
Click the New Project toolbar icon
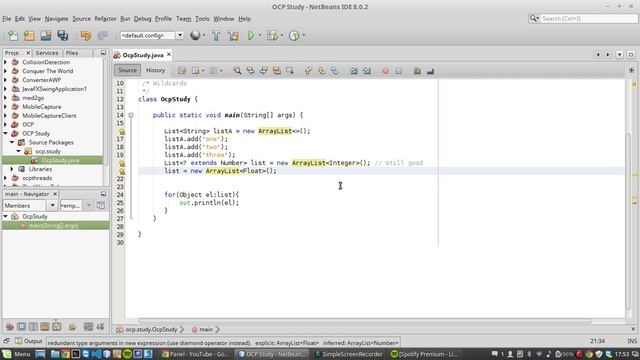29,36
